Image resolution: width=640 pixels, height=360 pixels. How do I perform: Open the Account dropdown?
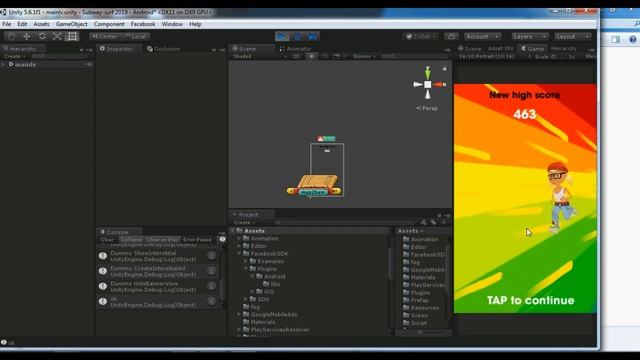(482, 36)
